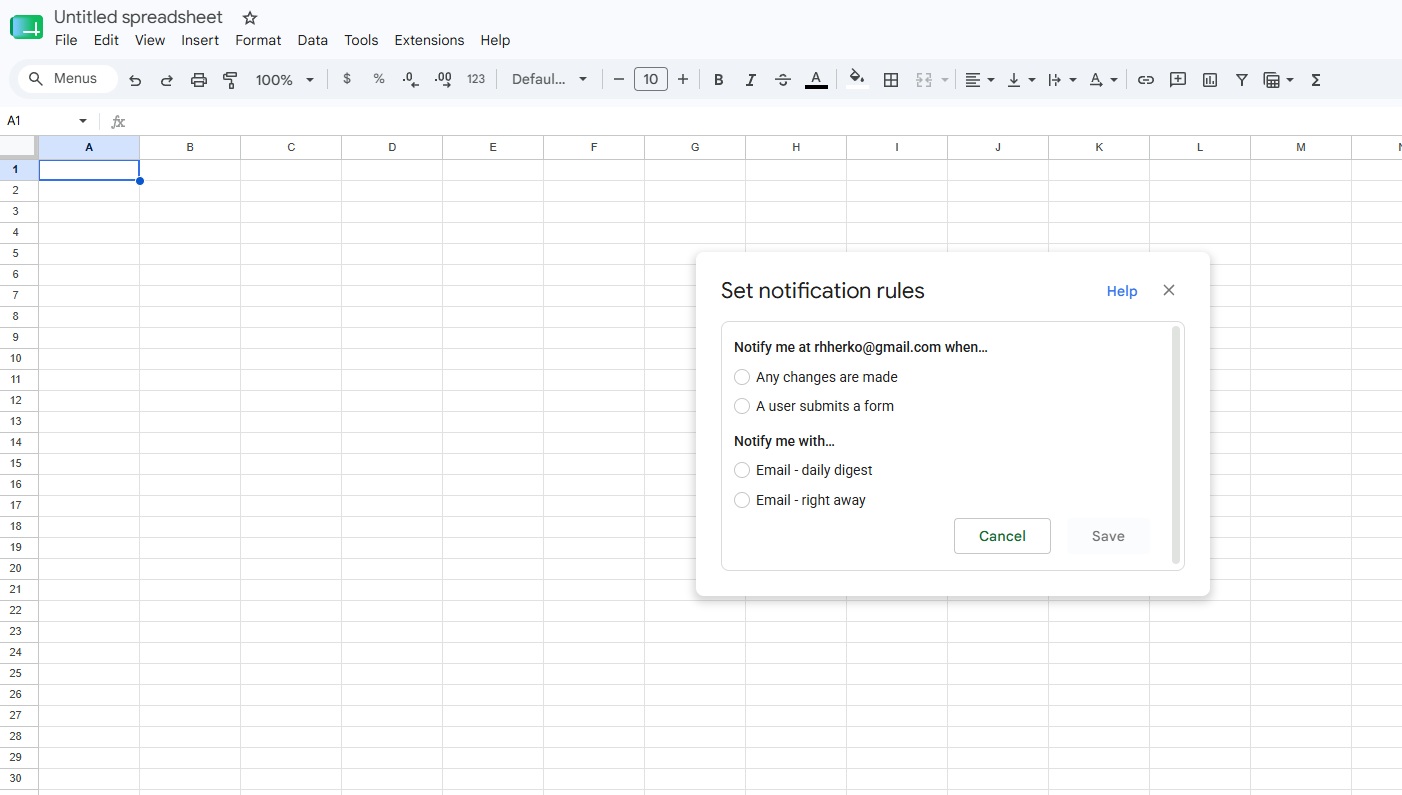1402x795 pixels.
Task: Select column D header
Action: 392,147
